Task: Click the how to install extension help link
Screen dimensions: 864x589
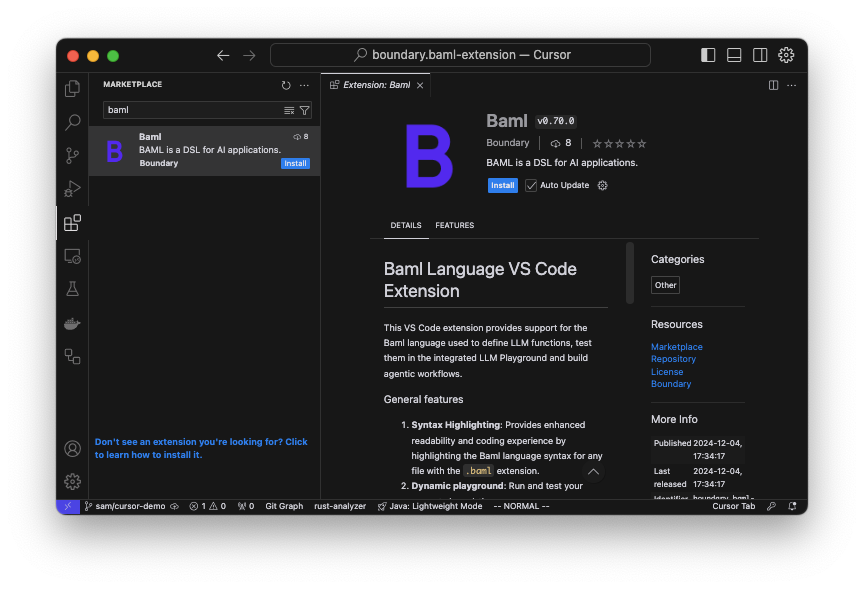Action: 201,448
